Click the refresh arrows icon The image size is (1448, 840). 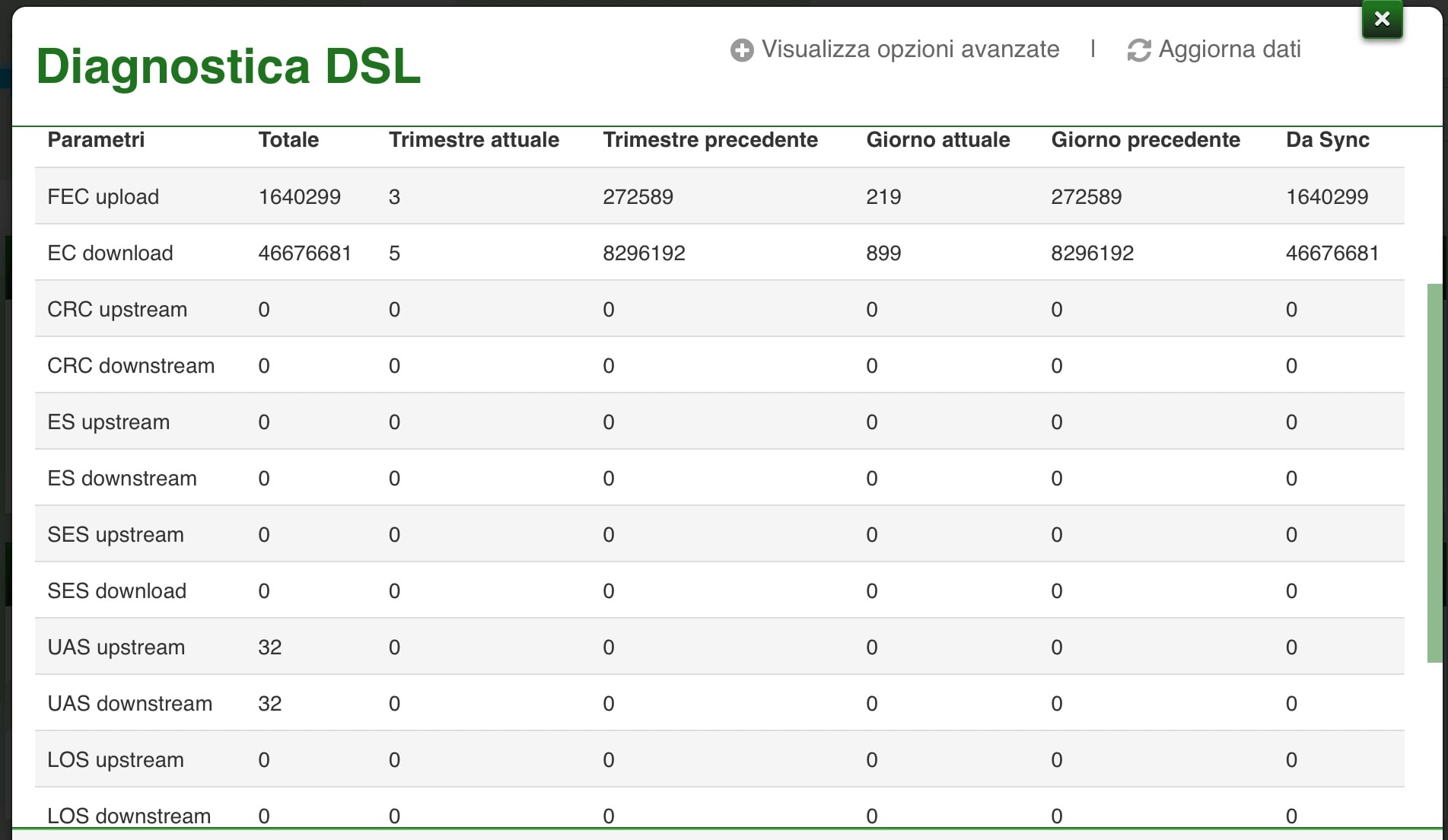pyautogui.click(x=1138, y=50)
